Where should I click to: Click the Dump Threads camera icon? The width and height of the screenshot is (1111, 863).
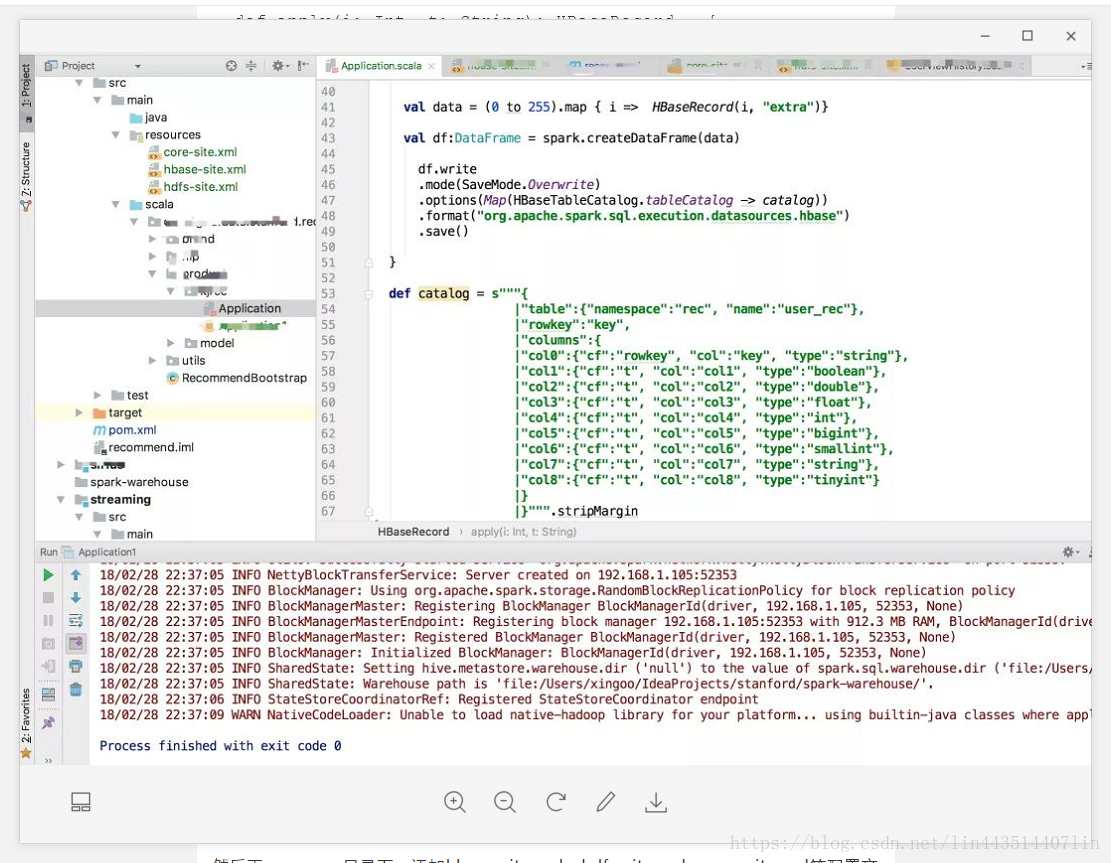(48, 643)
